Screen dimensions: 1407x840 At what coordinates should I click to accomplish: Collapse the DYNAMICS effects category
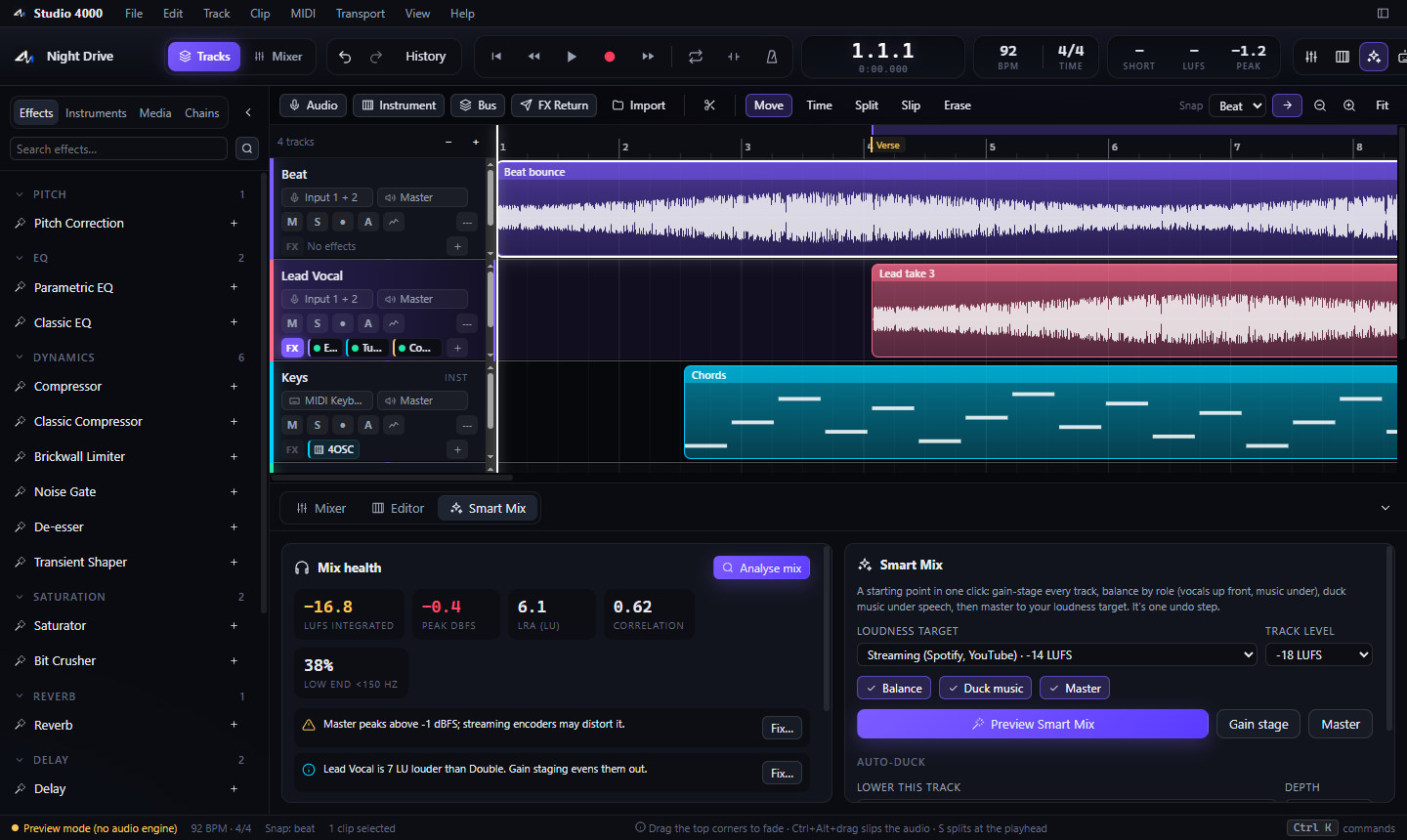pos(20,357)
